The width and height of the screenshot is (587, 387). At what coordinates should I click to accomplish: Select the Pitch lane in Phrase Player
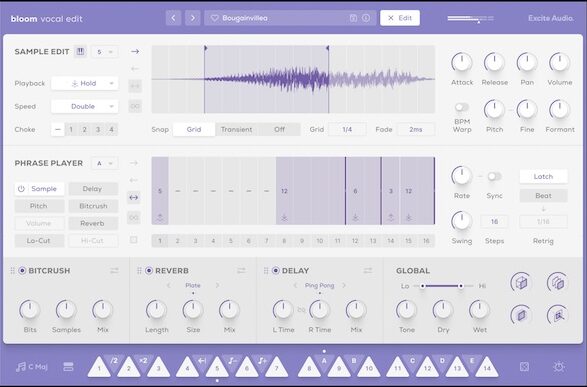pos(39,206)
